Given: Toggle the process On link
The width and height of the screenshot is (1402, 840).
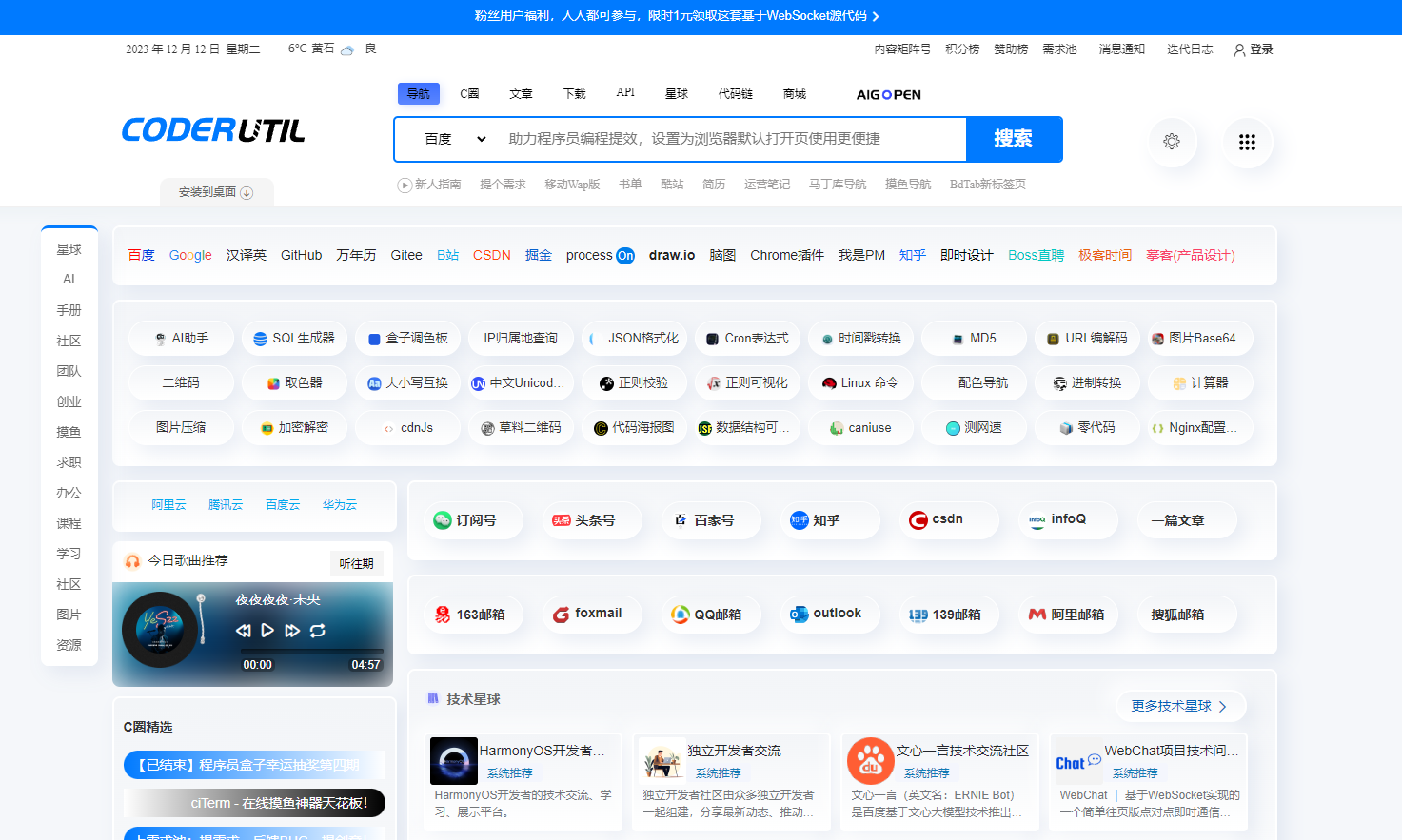Looking at the screenshot, I should [x=600, y=256].
